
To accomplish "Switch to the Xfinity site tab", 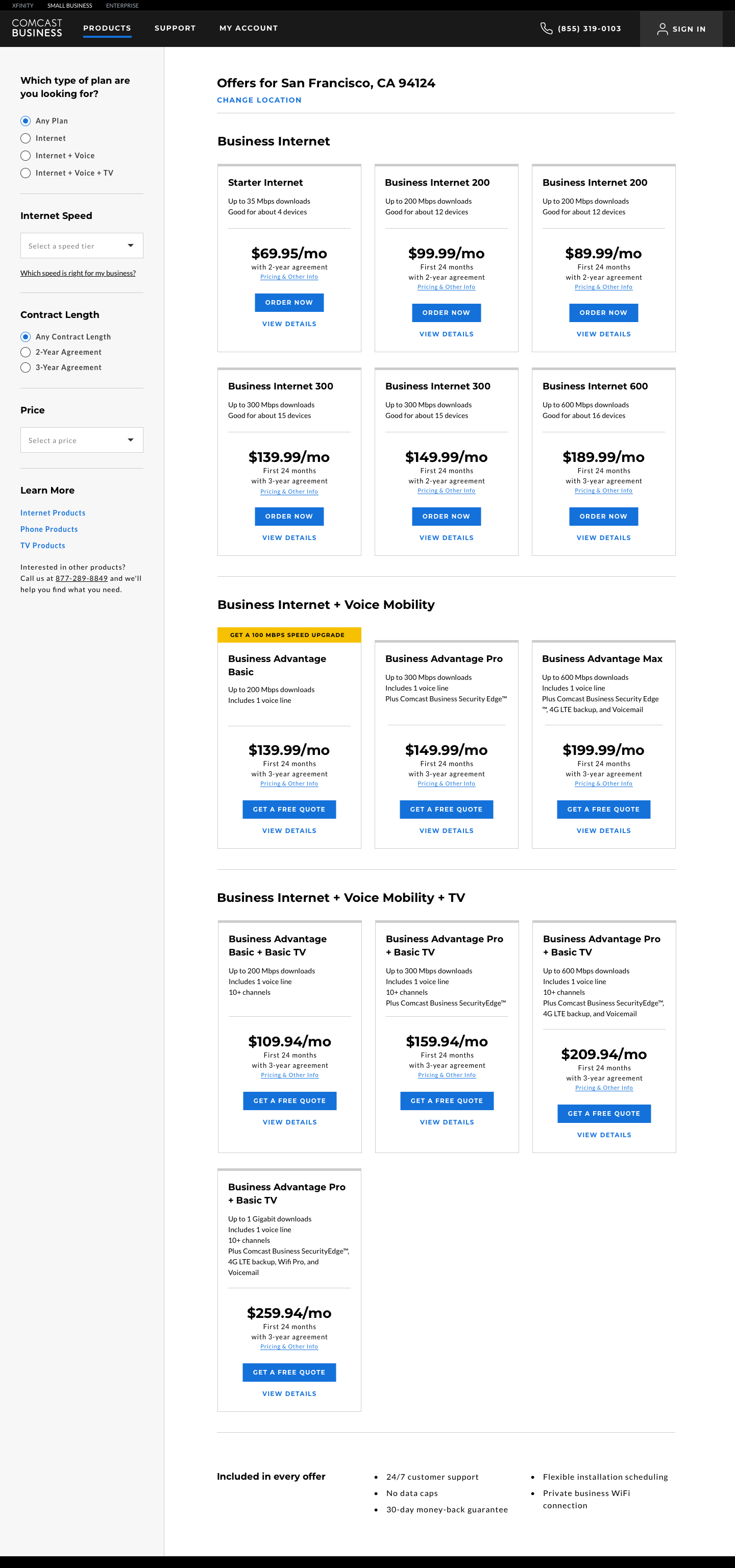I will tap(22, 6).
